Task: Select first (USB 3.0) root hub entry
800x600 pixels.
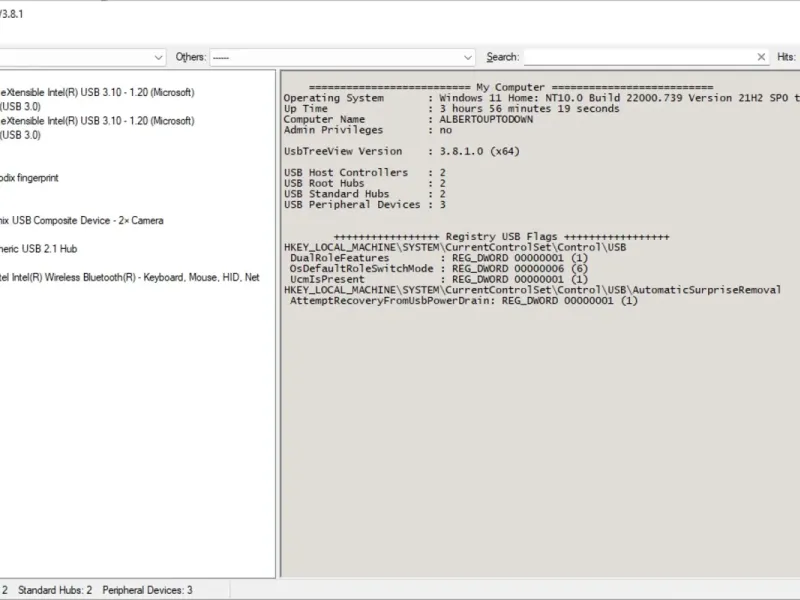Action: click(x=20, y=107)
